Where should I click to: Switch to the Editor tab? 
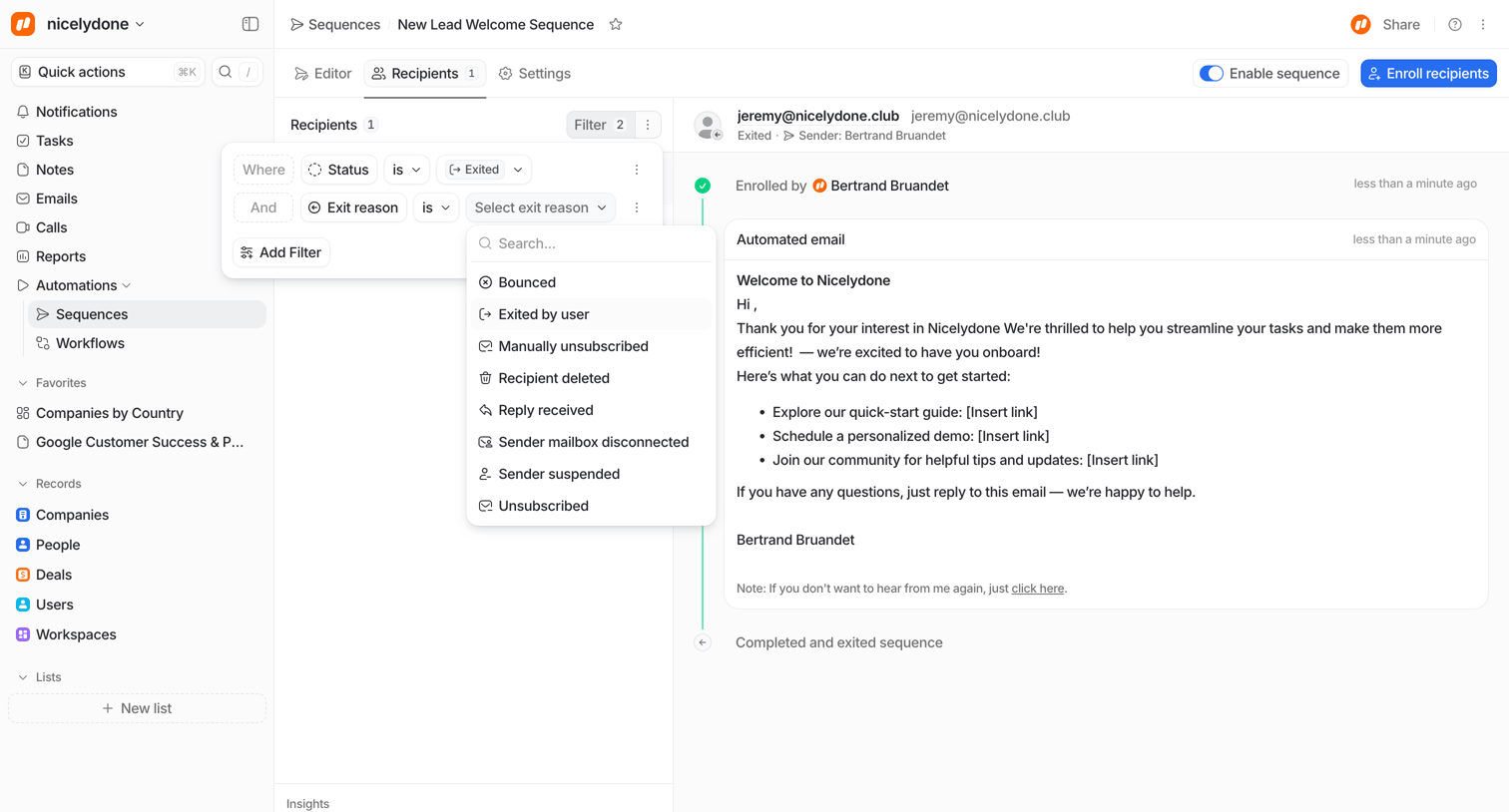323,74
